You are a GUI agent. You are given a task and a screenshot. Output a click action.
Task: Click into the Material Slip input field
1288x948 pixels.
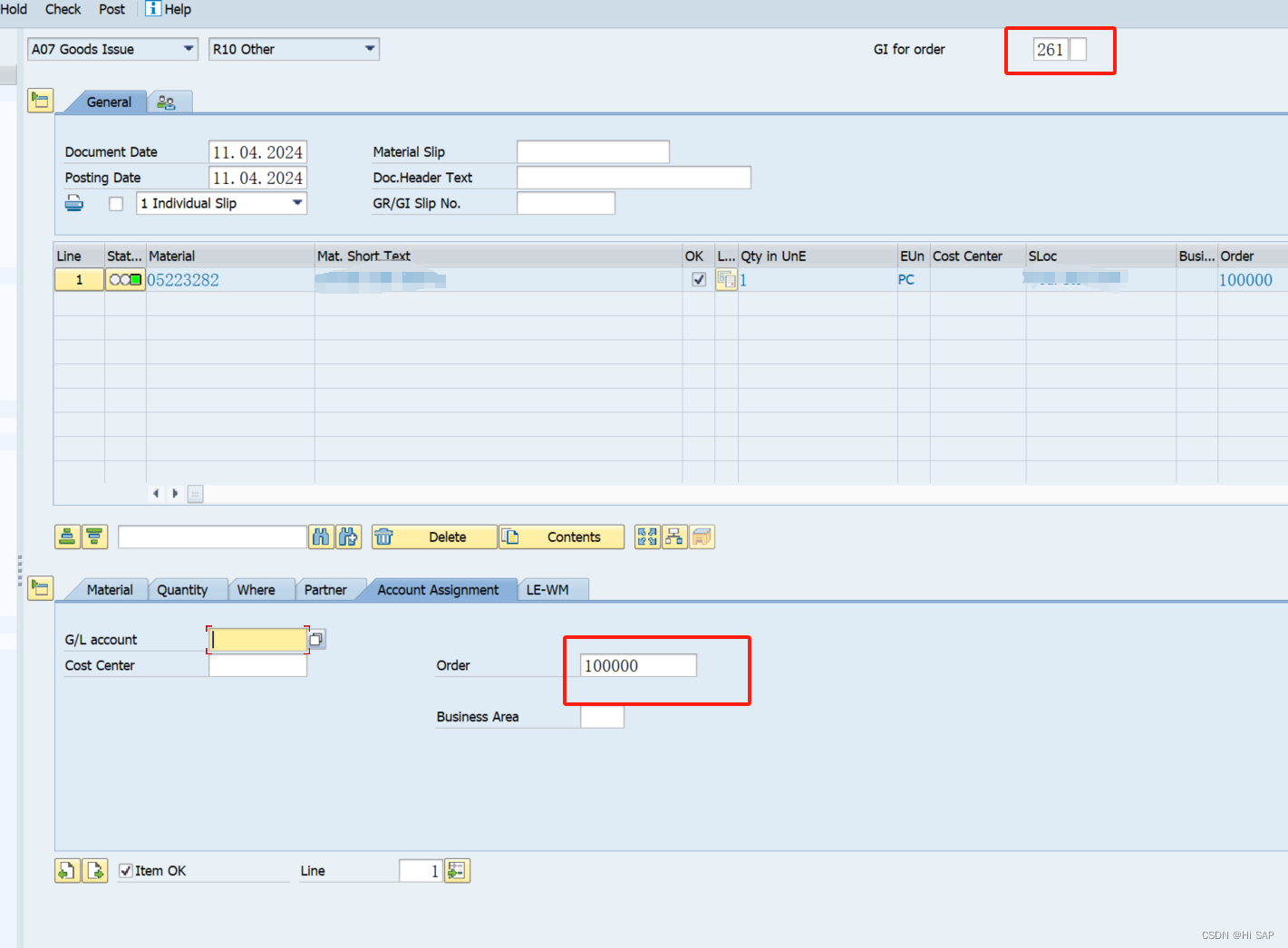tap(592, 151)
